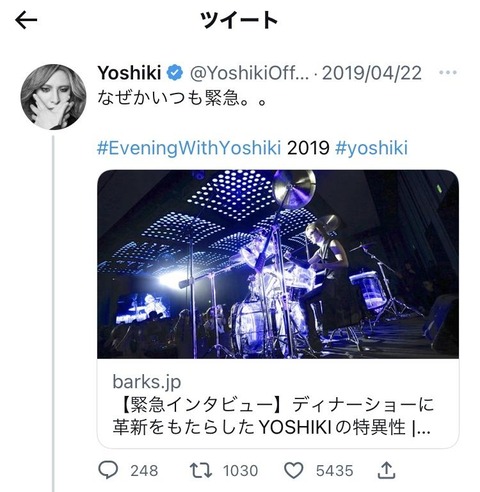Click the 2019/04/22 tweet date

tap(372, 73)
